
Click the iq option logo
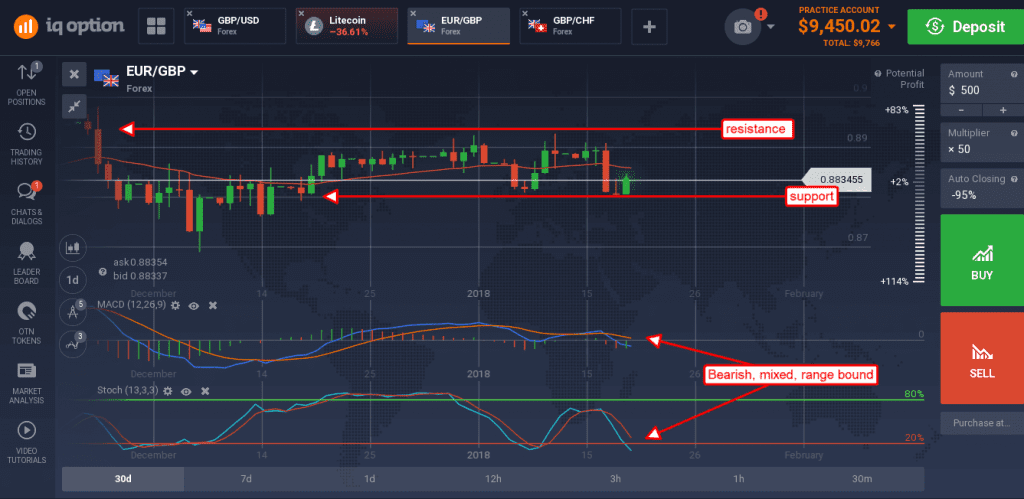tap(69, 25)
